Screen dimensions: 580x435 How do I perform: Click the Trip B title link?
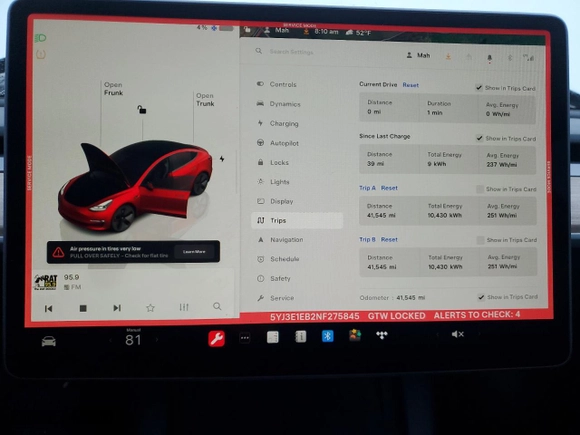[x=367, y=239]
